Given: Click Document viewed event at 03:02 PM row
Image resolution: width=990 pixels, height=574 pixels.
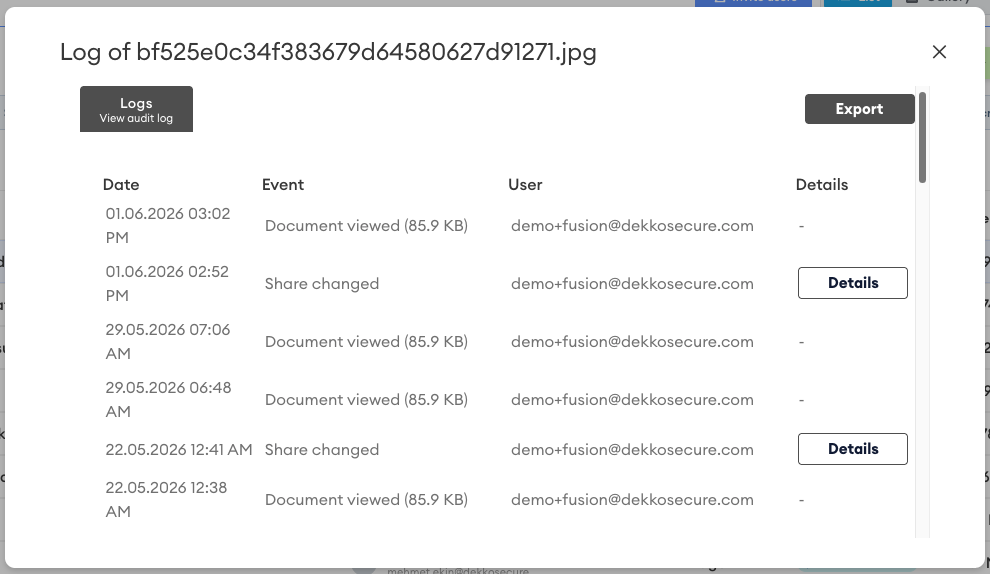Looking at the screenshot, I should (x=366, y=226).
